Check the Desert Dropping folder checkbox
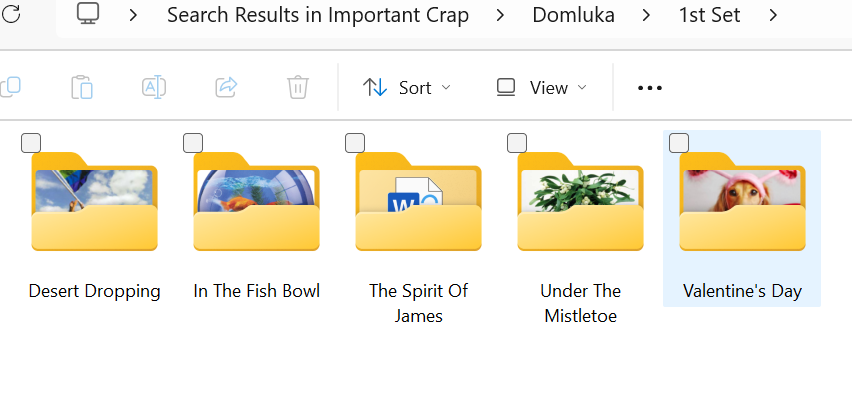This screenshot has height=402, width=852. (31, 143)
